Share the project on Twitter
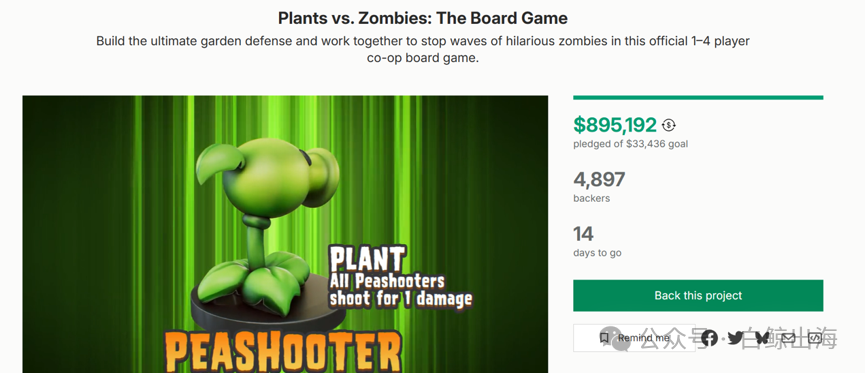 point(735,338)
